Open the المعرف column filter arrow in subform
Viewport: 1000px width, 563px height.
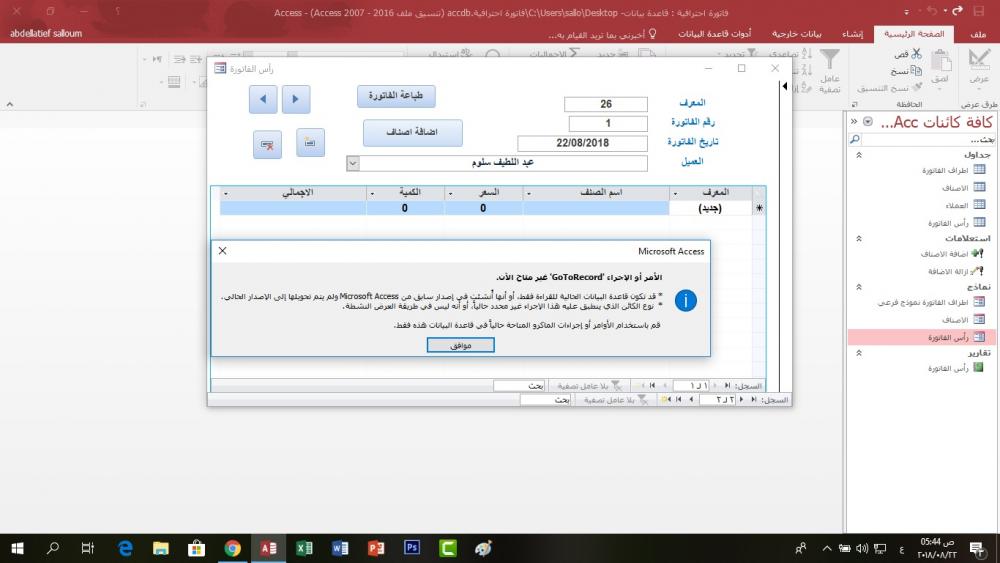[675, 193]
